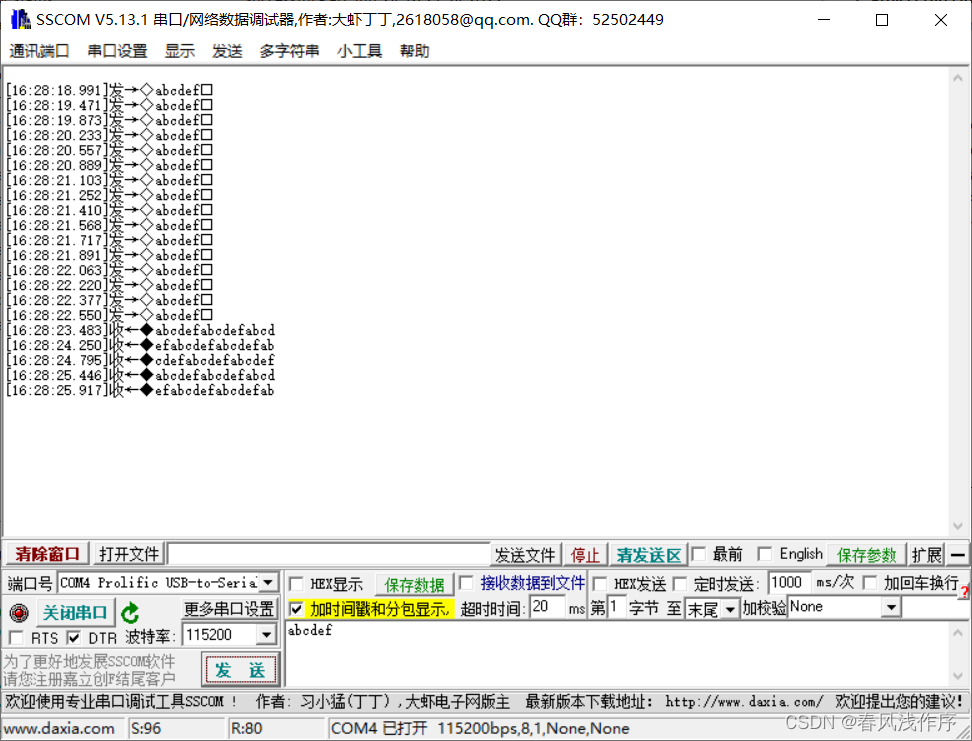The height and width of the screenshot is (741, 972).
Task: Enable the RTS checkbox
Action: [15, 638]
